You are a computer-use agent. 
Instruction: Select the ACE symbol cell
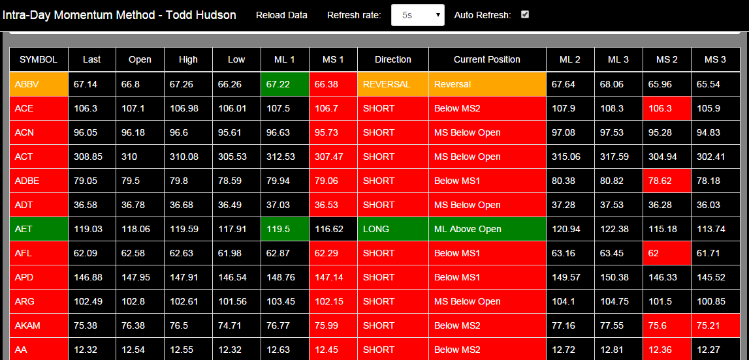(39, 108)
